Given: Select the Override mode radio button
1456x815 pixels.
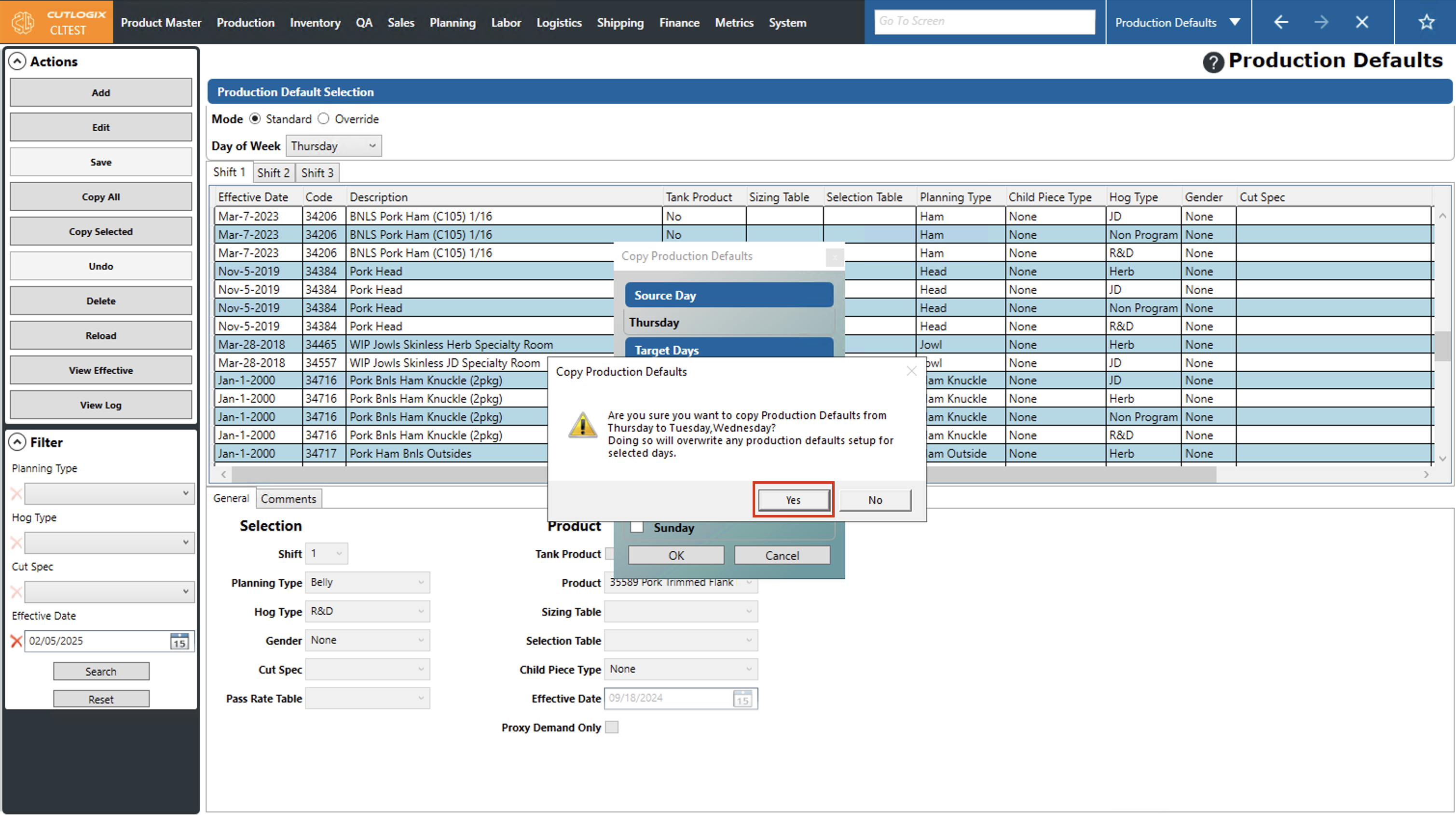Looking at the screenshot, I should click(x=323, y=119).
